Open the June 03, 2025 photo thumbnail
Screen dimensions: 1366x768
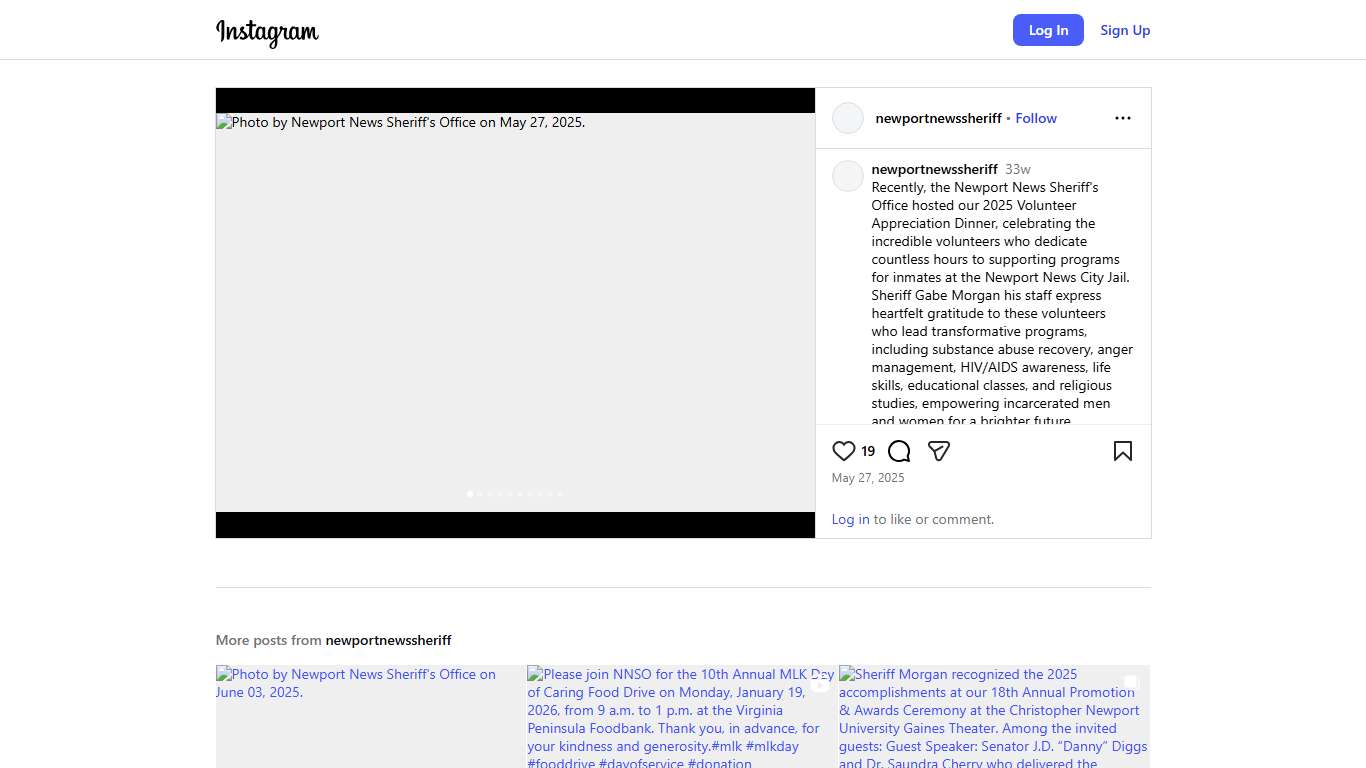[x=370, y=716]
